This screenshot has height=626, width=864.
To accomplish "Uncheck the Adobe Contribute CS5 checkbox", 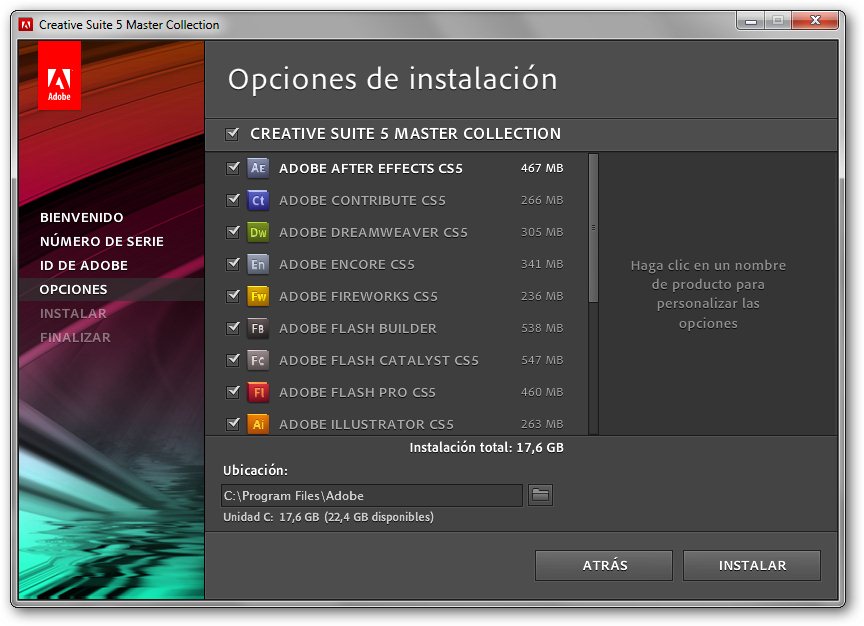I will pos(233,199).
